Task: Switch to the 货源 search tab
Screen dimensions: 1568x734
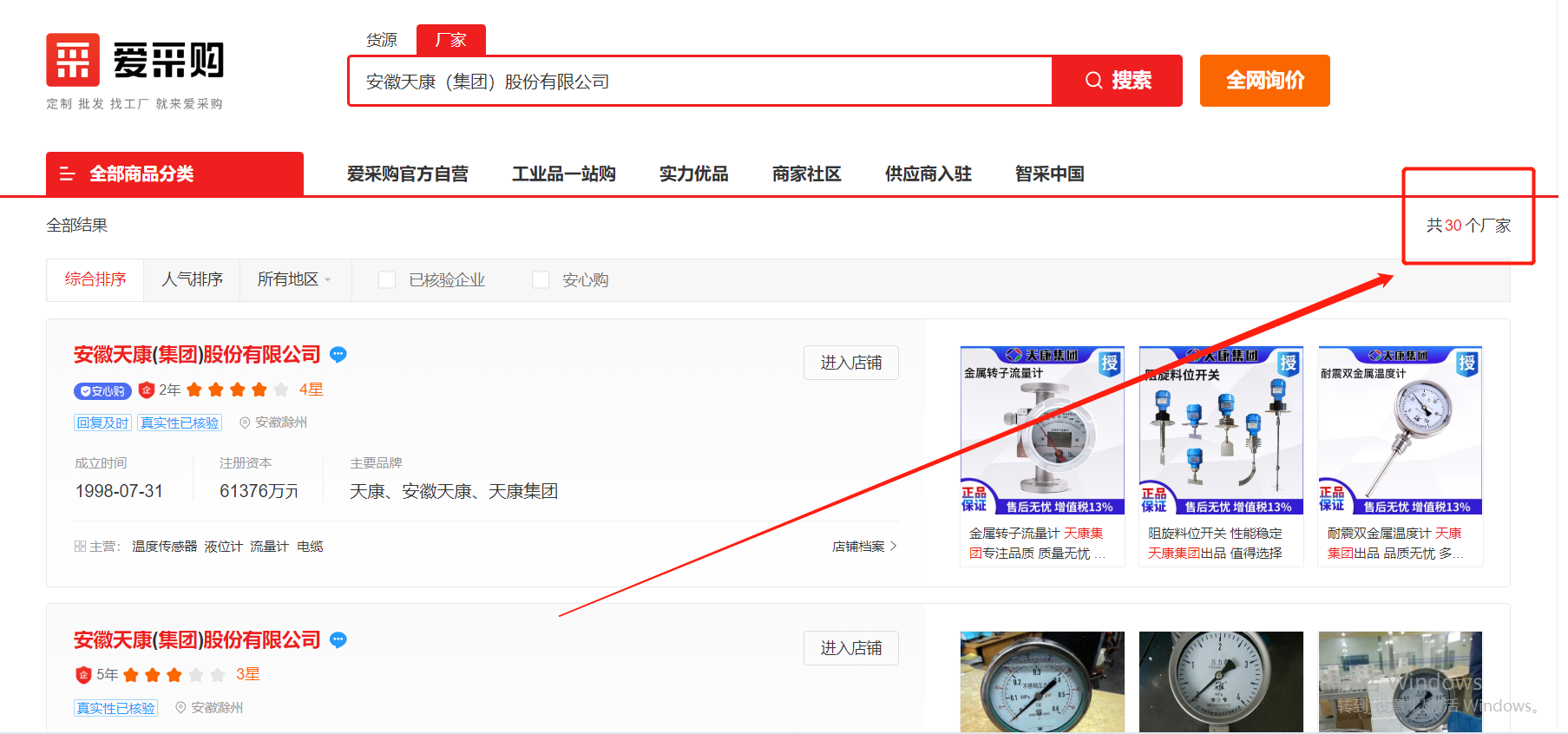Action: (381, 40)
